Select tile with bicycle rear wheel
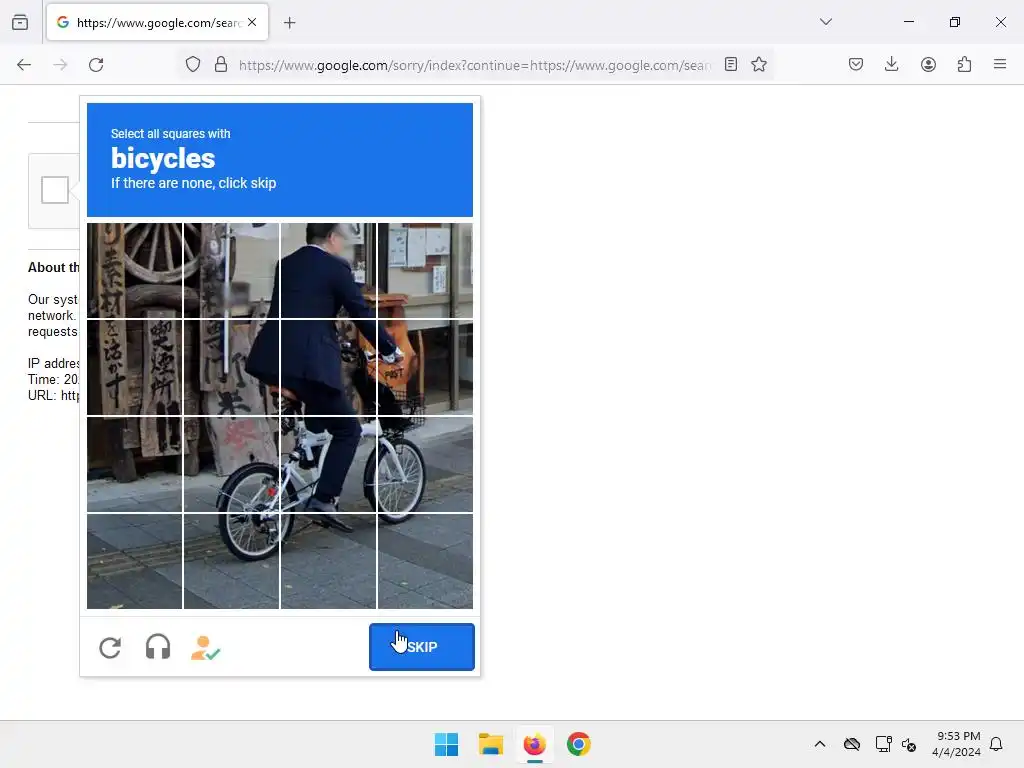1024x768 pixels. 231,561
